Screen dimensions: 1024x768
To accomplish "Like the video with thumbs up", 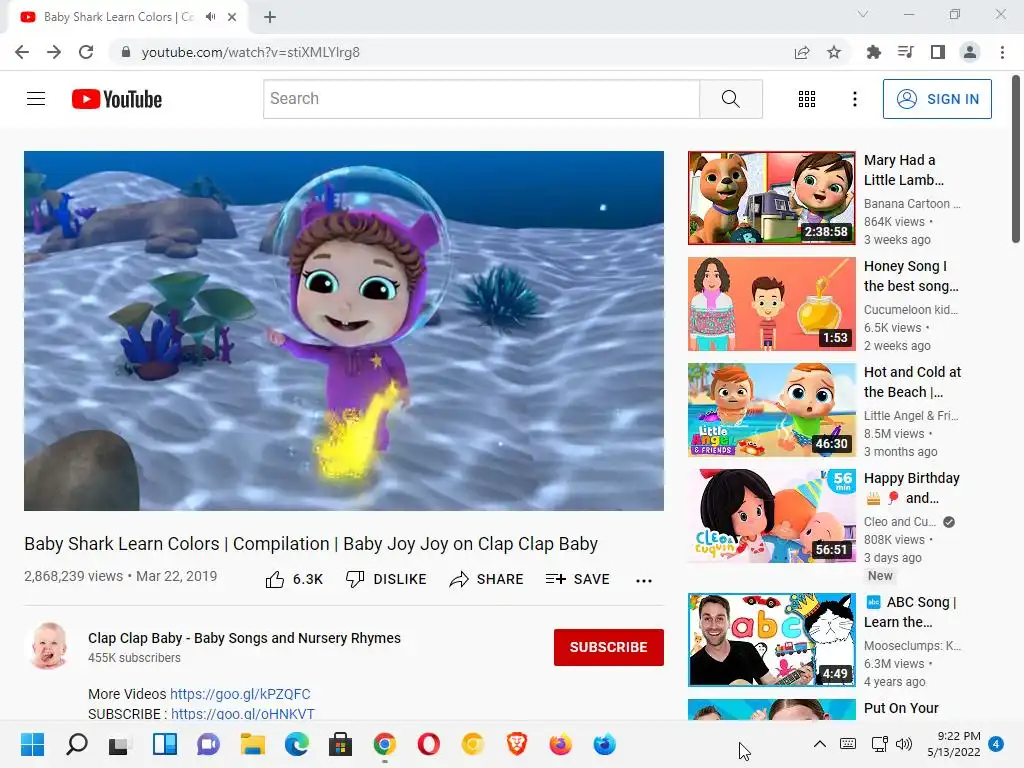I will coord(275,579).
